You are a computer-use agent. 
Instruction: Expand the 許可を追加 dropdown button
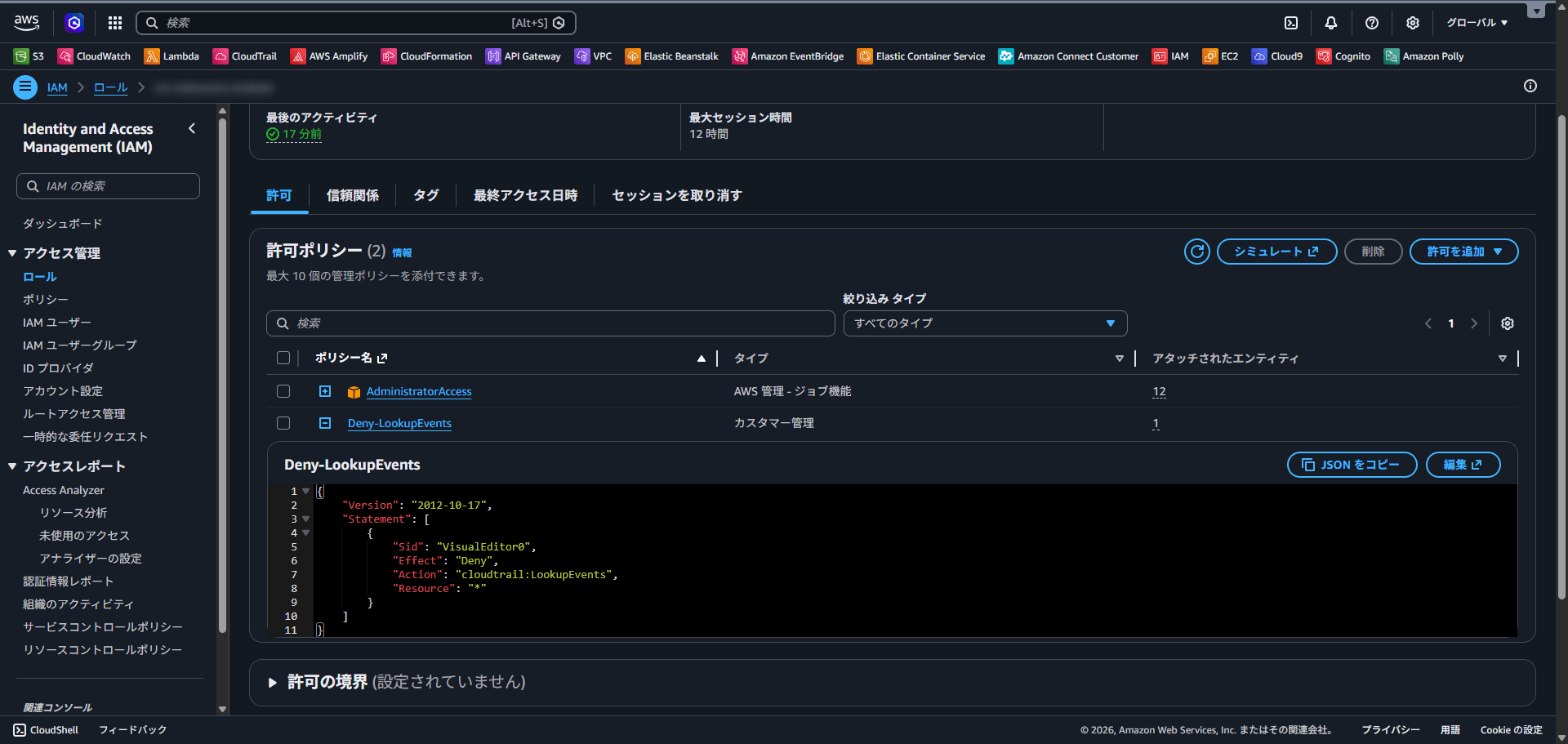[x=1464, y=252]
